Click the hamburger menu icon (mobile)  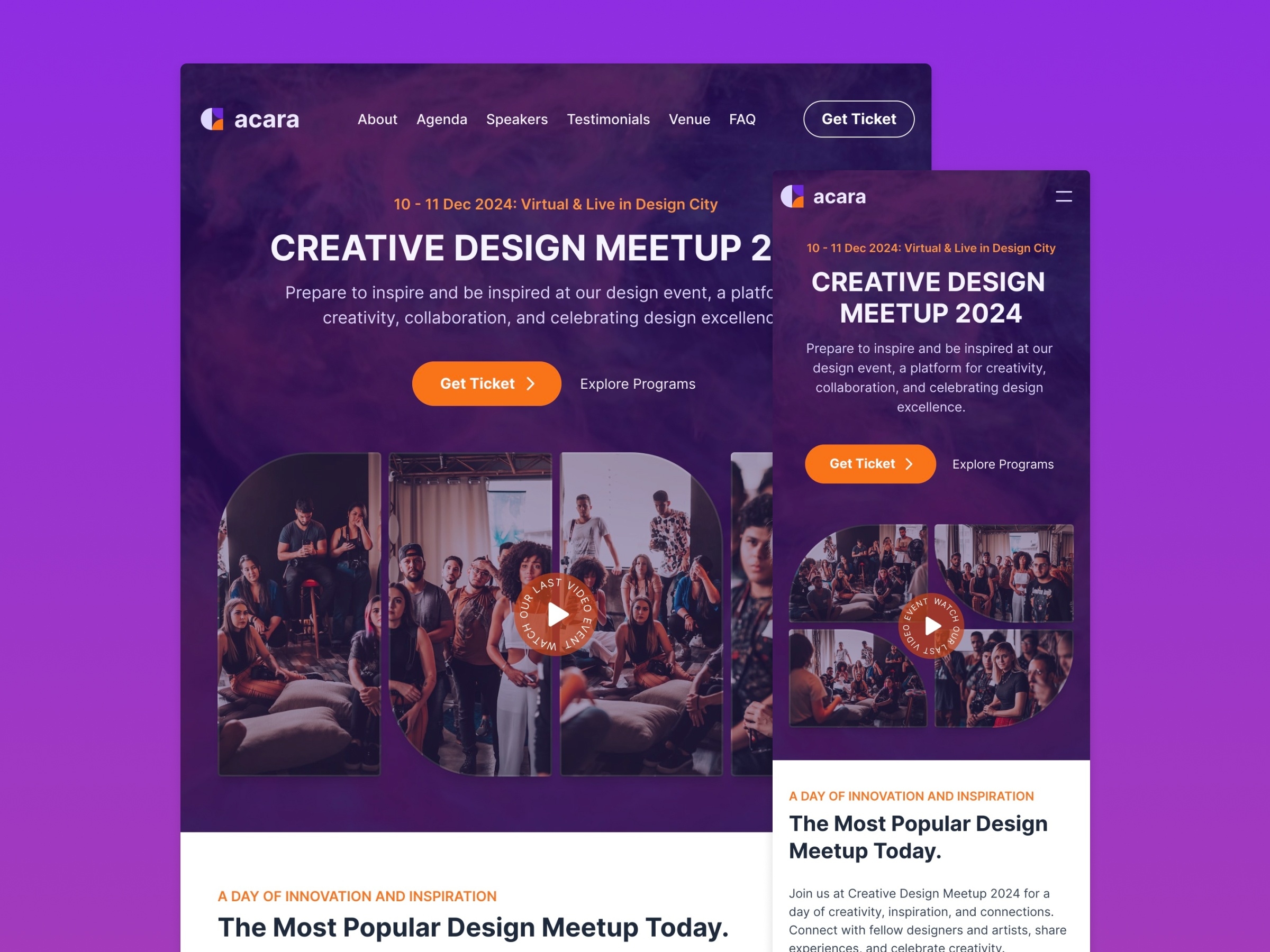[x=1064, y=196]
